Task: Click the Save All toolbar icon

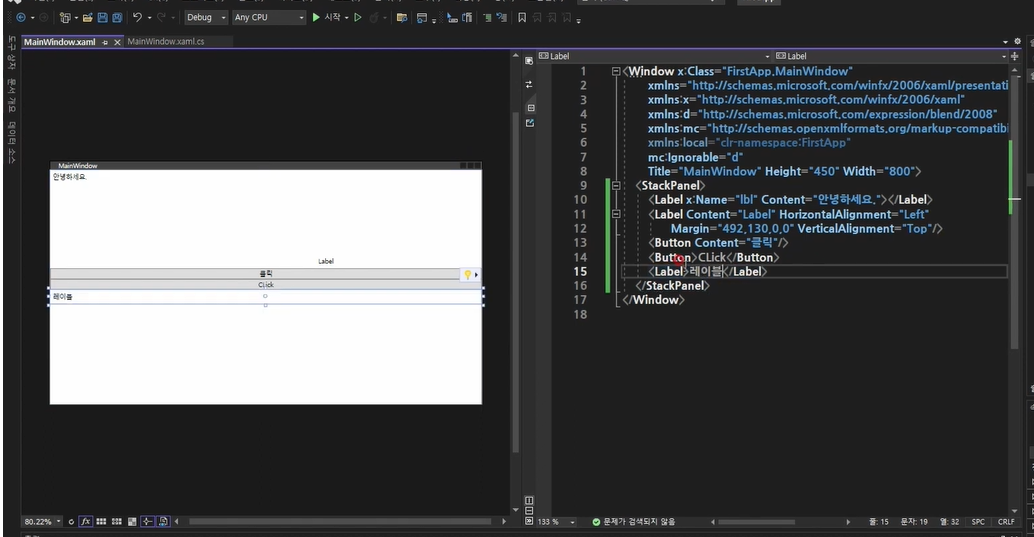Action: click(x=117, y=18)
